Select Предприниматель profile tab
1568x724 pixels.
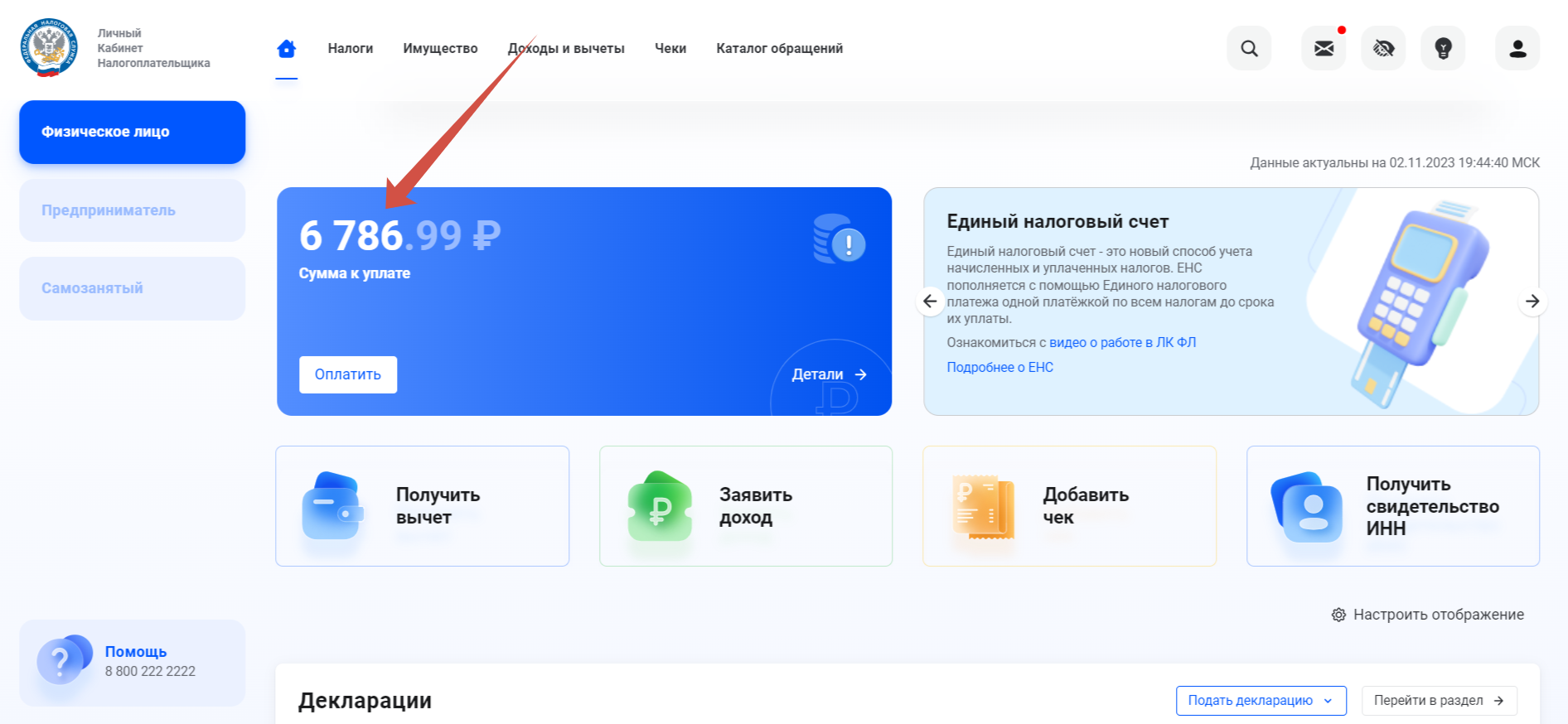point(133,210)
